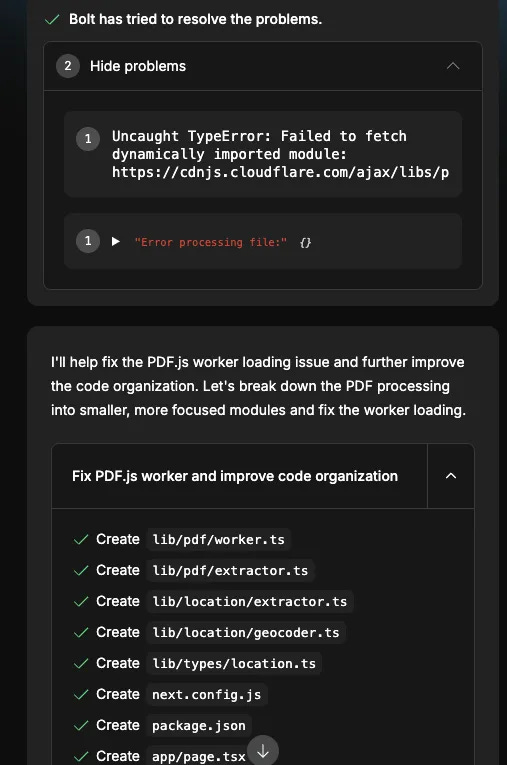The height and width of the screenshot is (765, 507).
Task: Click the count badge beside Error processing file
Action: coord(88,241)
